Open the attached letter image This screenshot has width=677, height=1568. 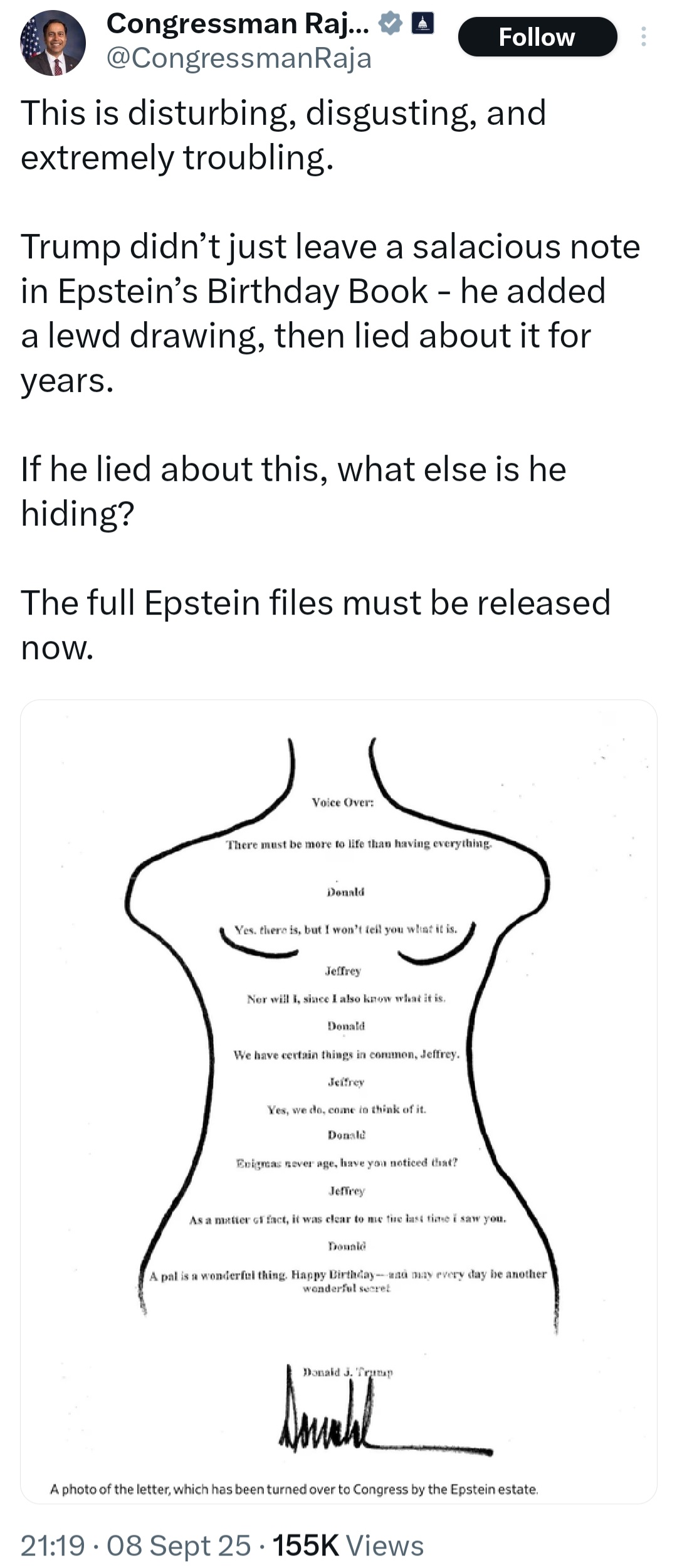pos(338,1066)
